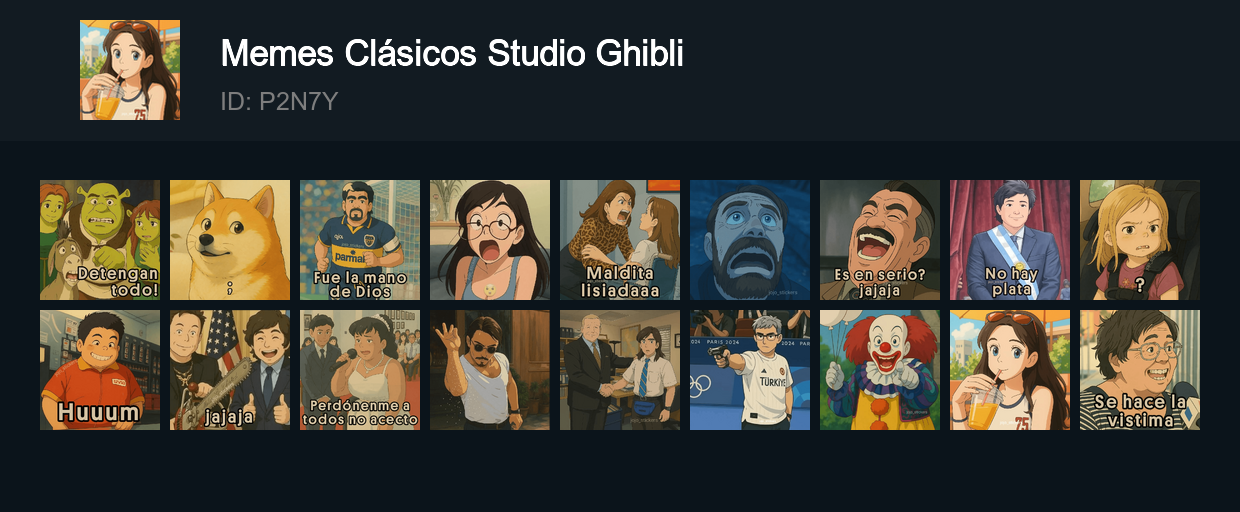The width and height of the screenshot is (1240, 512).
Task: Click the "Es en serio? jajaja" sticker
Action: point(880,240)
